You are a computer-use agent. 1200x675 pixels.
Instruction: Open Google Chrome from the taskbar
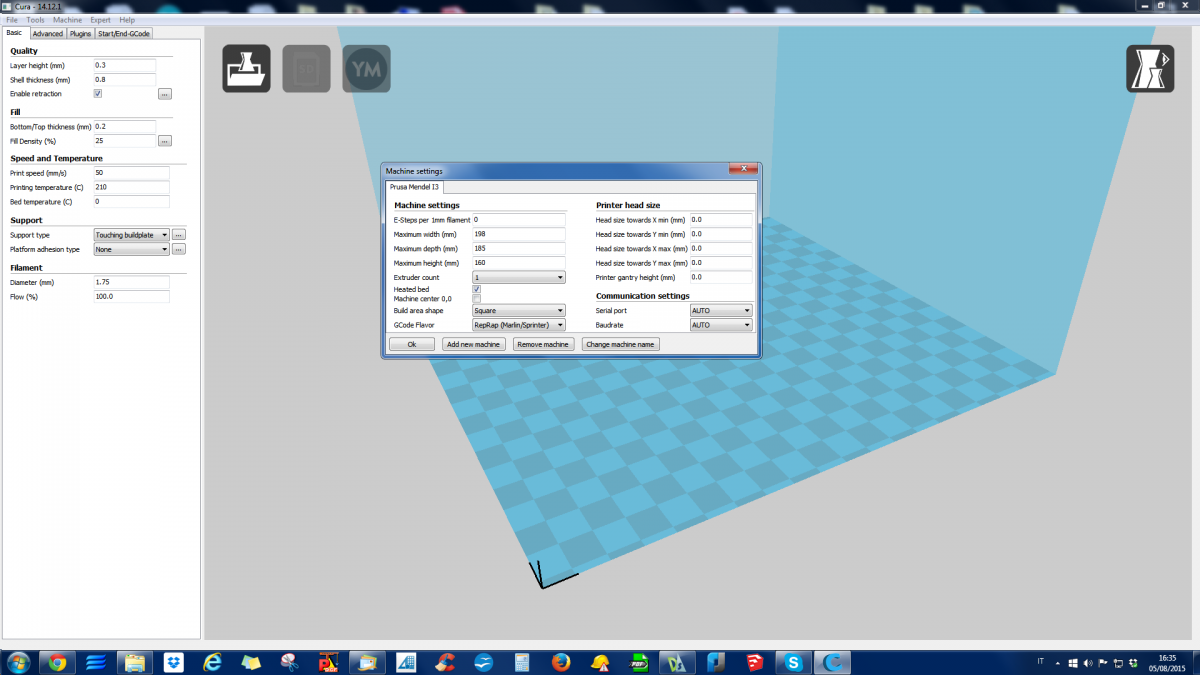57,662
